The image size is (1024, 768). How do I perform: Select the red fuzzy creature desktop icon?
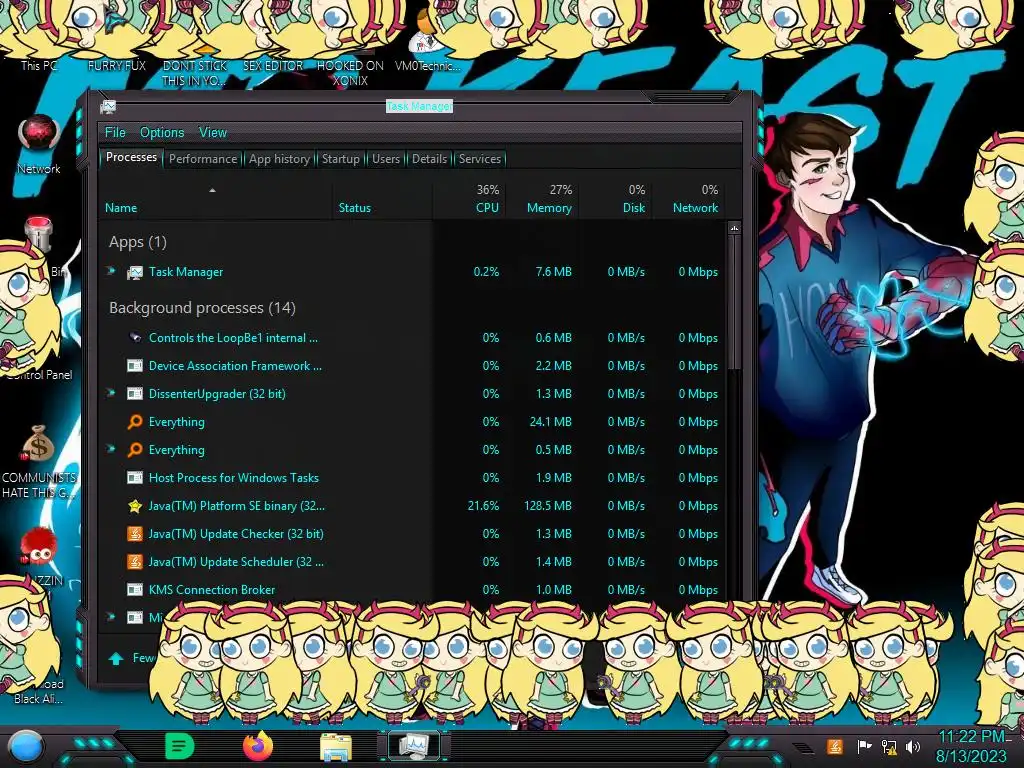click(x=38, y=547)
